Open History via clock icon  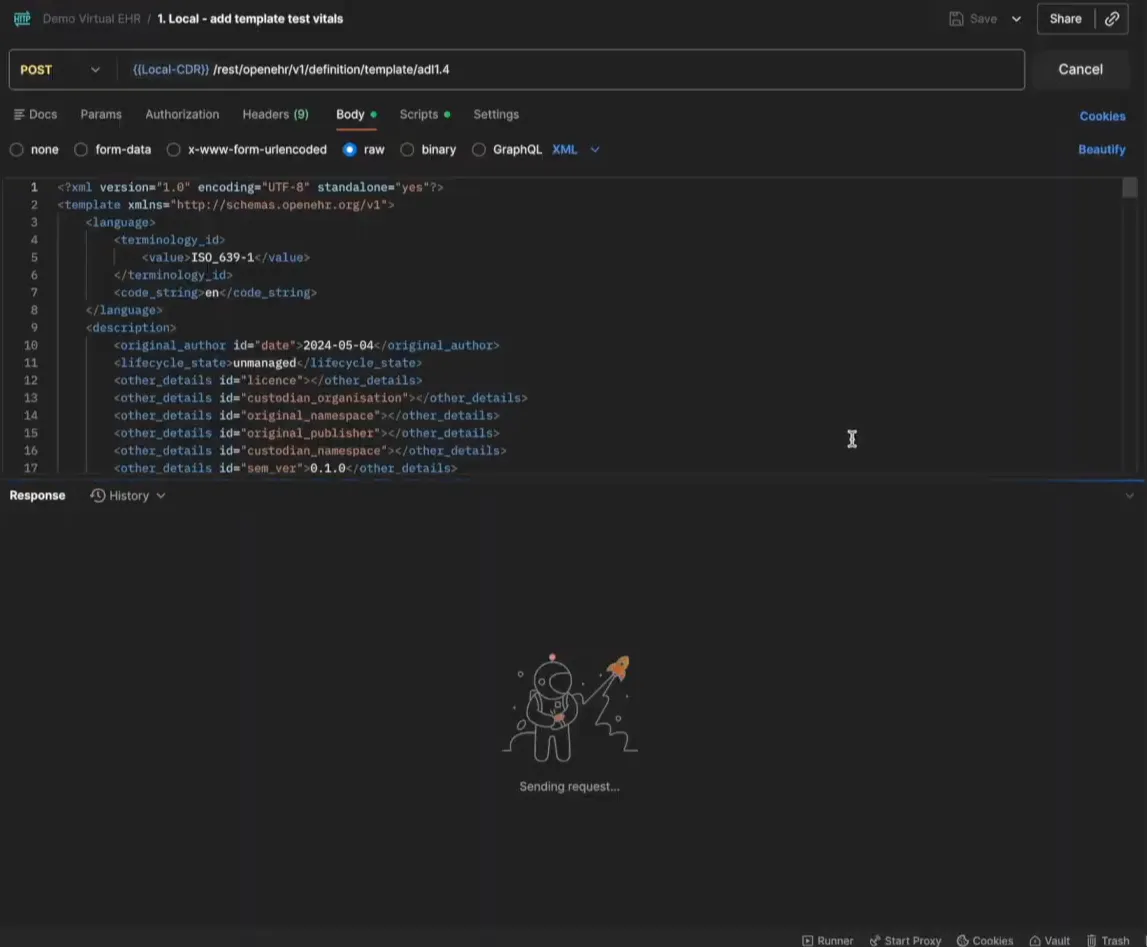(98, 496)
